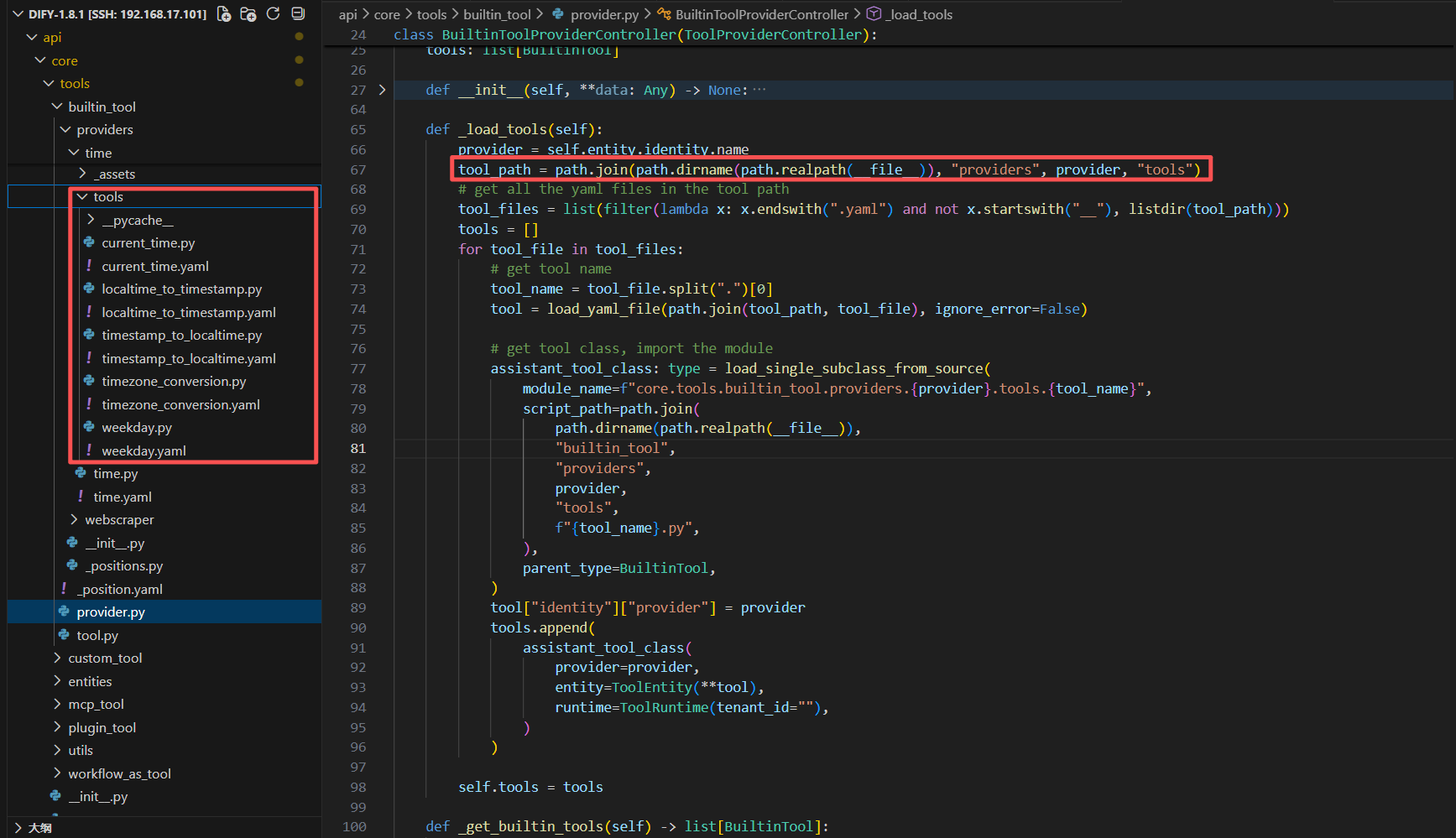Click listdir(tool_path) on line 69
Image resolution: width=1456 pixels, height=838 pixels.
tap(1201, 209)
